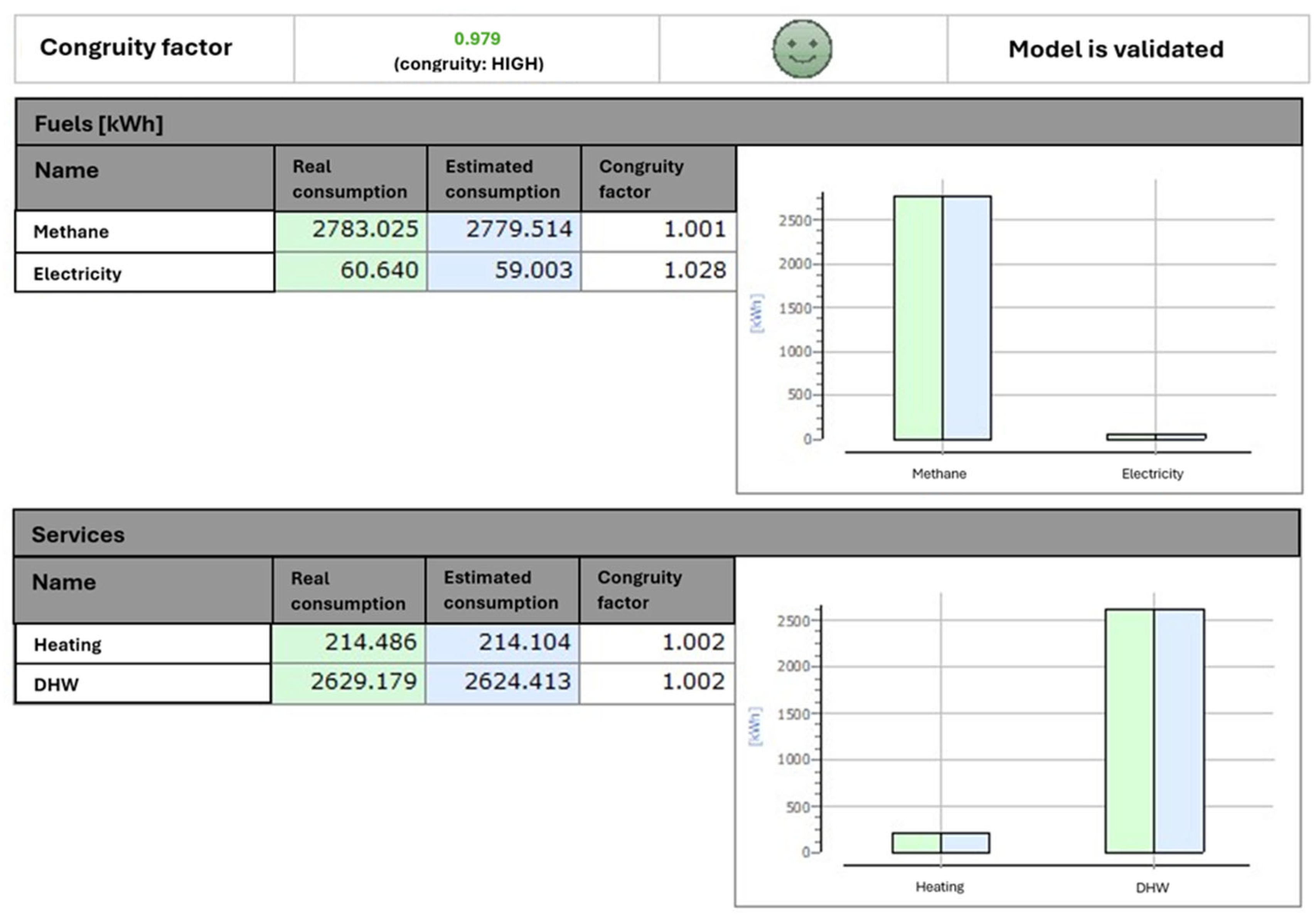Click the Fuels [kWh] section header
Screen dimensions: 1316x922
click(x=99, y=124)
